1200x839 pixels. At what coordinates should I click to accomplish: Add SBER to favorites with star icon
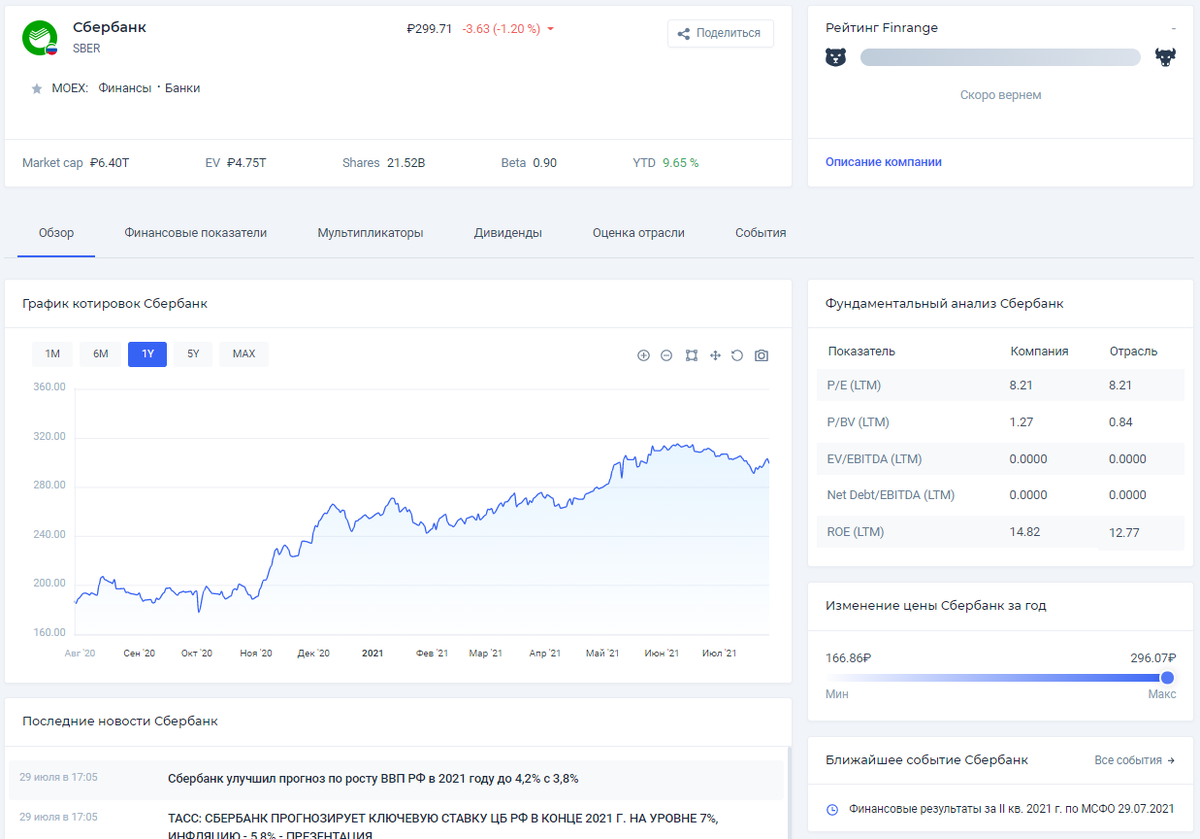click(37, 89)
